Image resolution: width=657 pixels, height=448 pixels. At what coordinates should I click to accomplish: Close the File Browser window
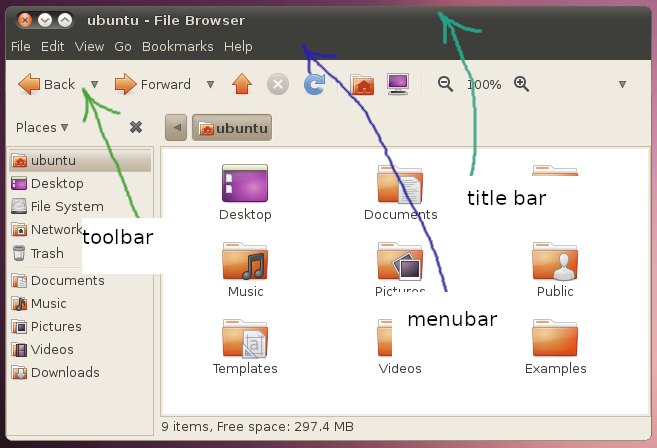(25, 20)
